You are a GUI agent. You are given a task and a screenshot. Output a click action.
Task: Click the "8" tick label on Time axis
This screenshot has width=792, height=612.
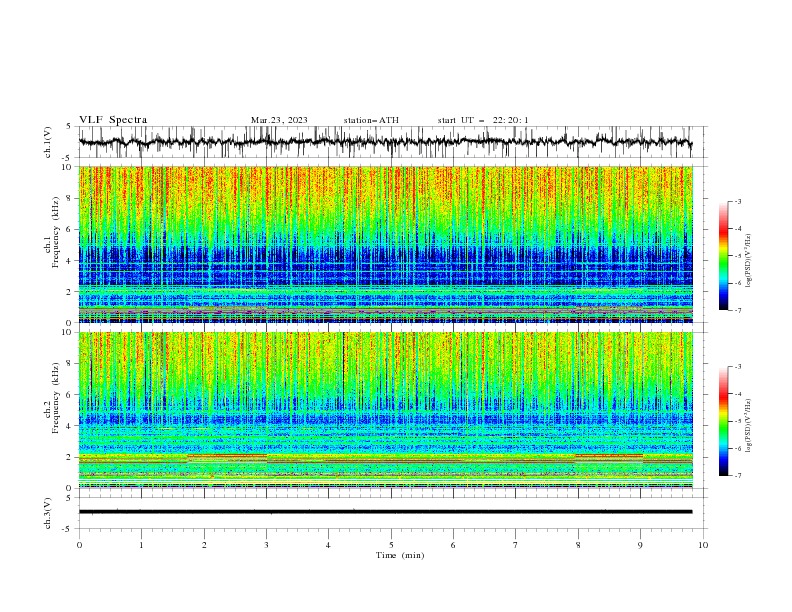[x=578, y=545]
